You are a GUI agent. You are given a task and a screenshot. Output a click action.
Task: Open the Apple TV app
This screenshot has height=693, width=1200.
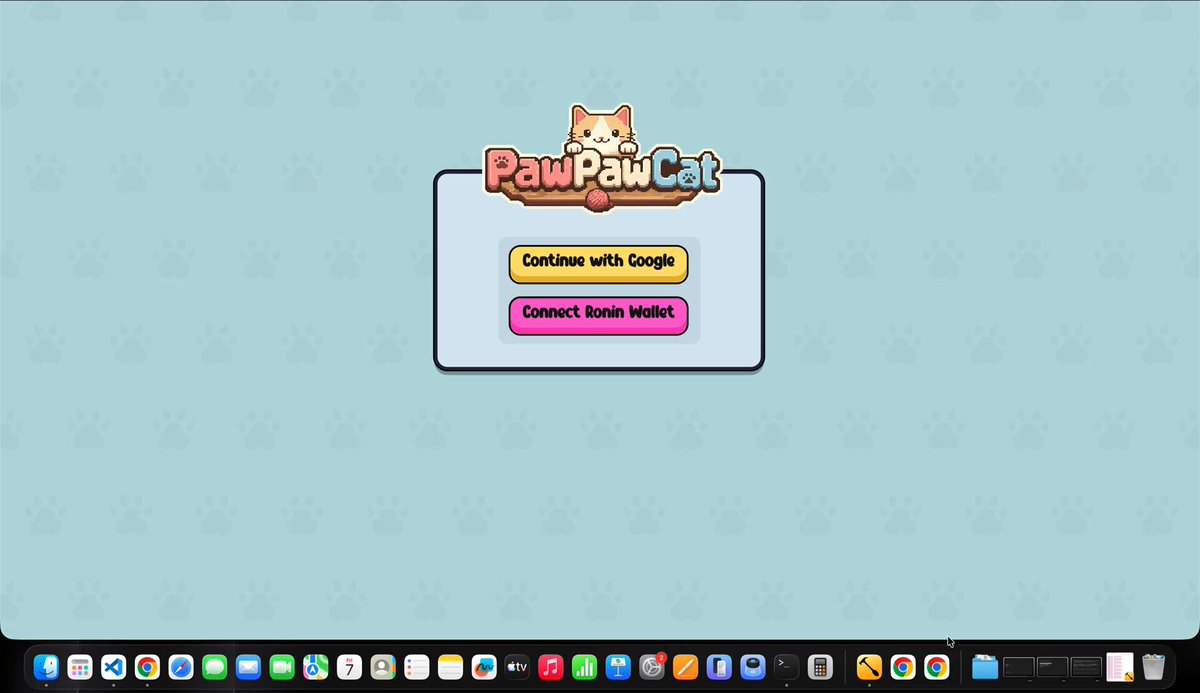[x=517, y=667]
